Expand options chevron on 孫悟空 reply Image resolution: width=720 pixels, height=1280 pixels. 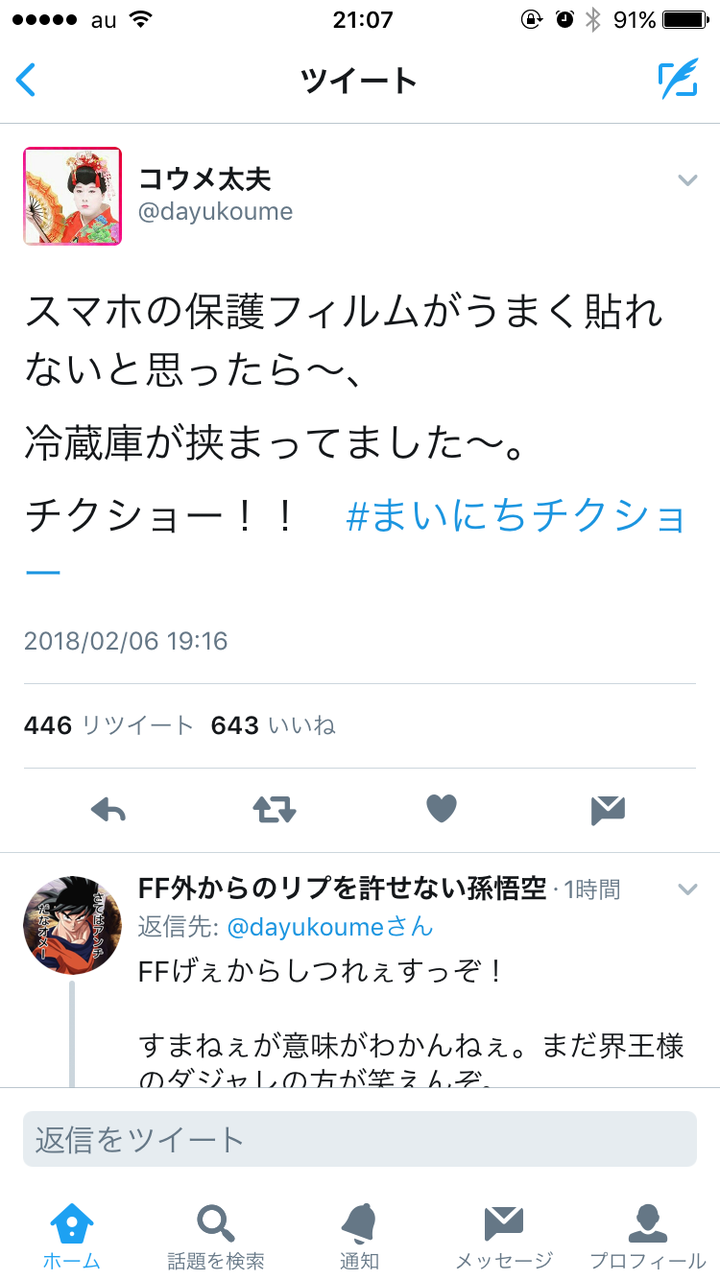(x=687, y=889)
